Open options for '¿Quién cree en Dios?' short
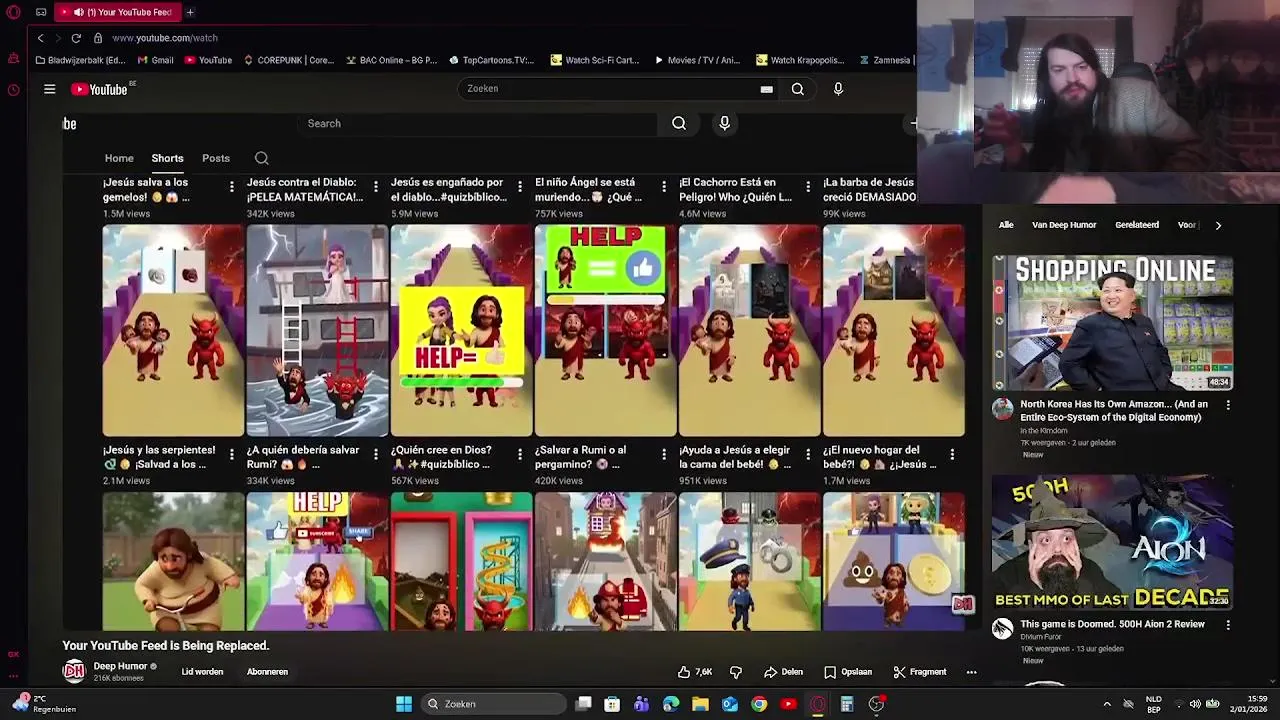 click(x=520, y=455)
